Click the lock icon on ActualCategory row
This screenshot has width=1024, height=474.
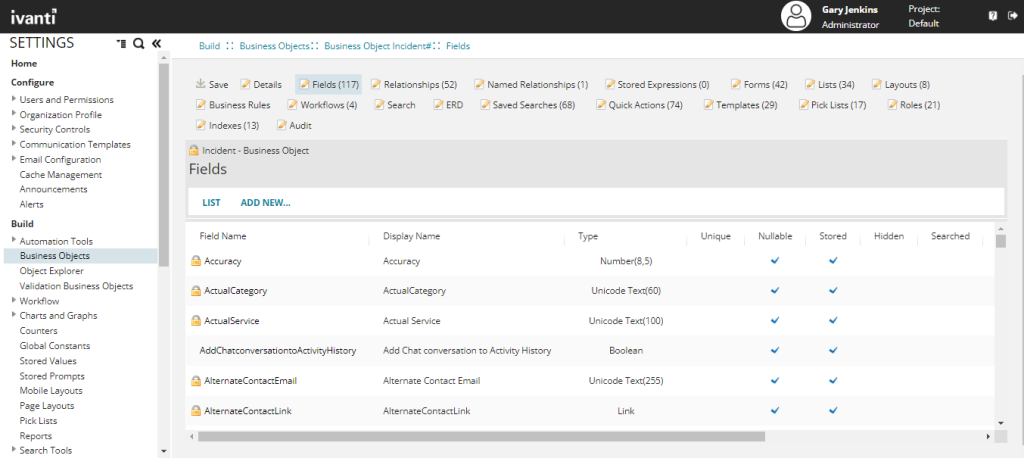pyautogui.click(x=195, y=291)
